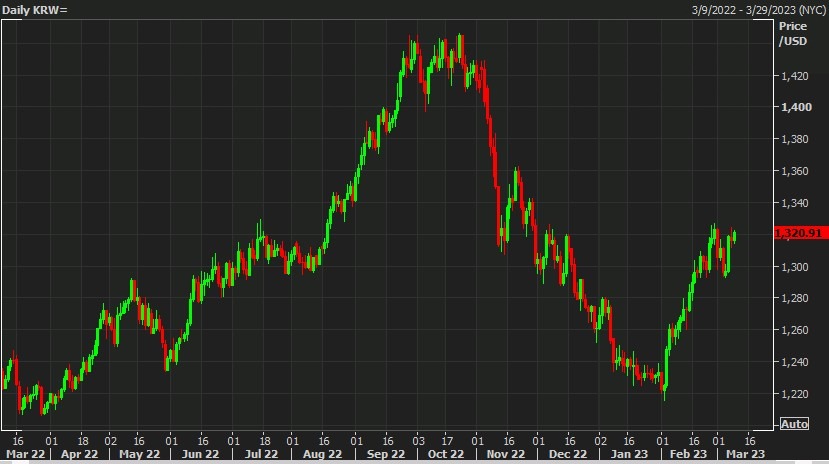
Task: Click the 17 tick above Oct 22
Action: pyautogui.click(x=447, y=441)
